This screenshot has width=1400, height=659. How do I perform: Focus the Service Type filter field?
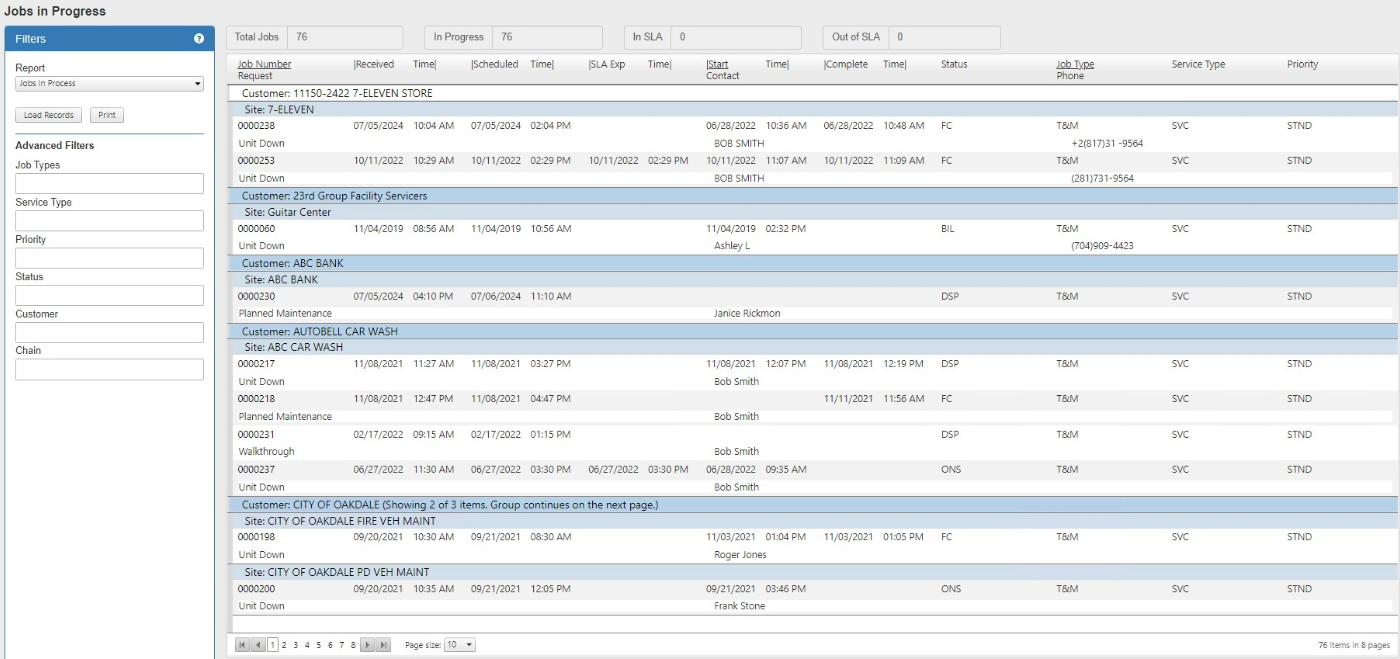(x=109, y=221)
